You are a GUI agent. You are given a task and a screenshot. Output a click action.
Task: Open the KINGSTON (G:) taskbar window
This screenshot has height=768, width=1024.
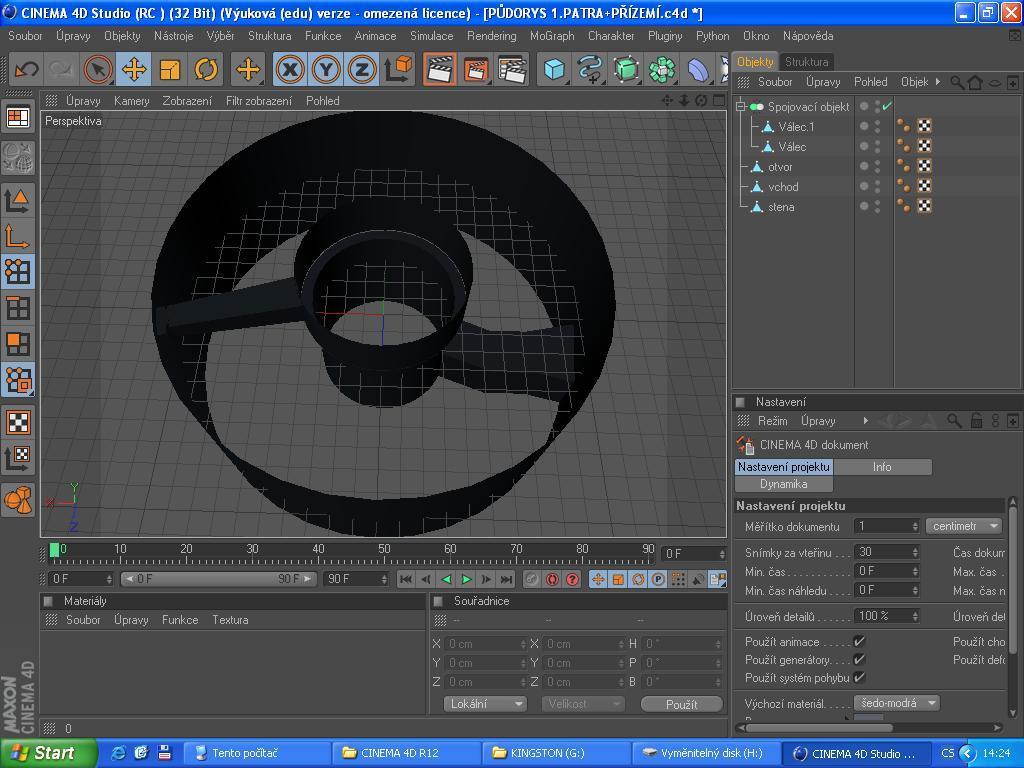pos(556,753)
